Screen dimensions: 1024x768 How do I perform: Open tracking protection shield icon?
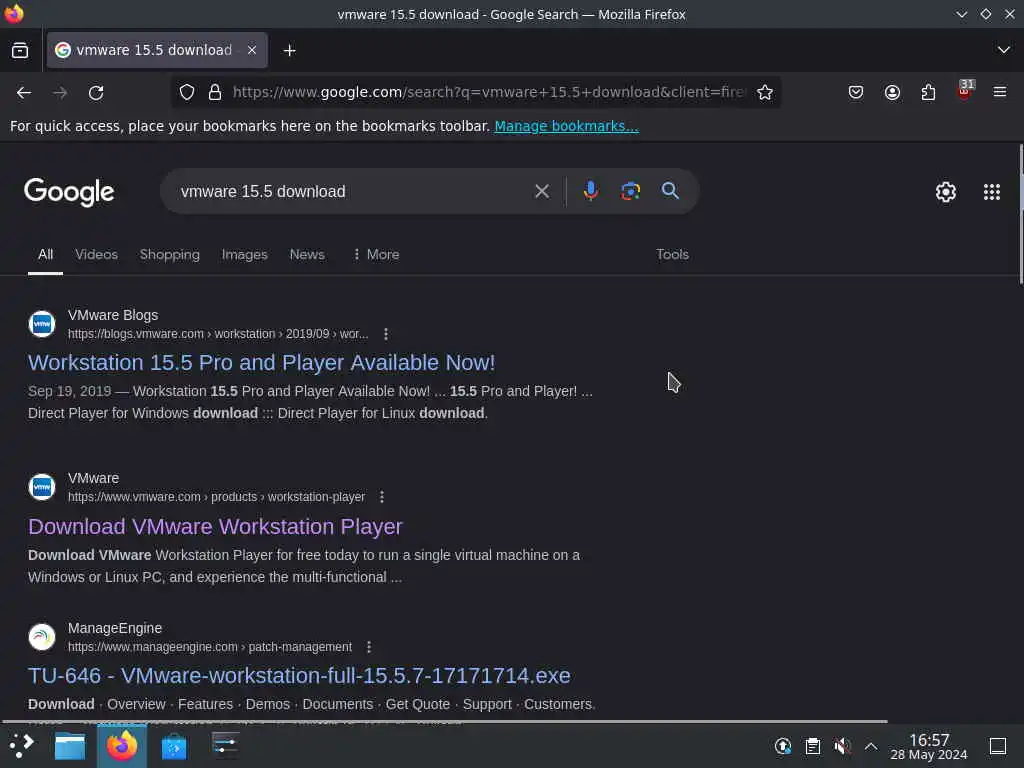(x=187, y=92)
